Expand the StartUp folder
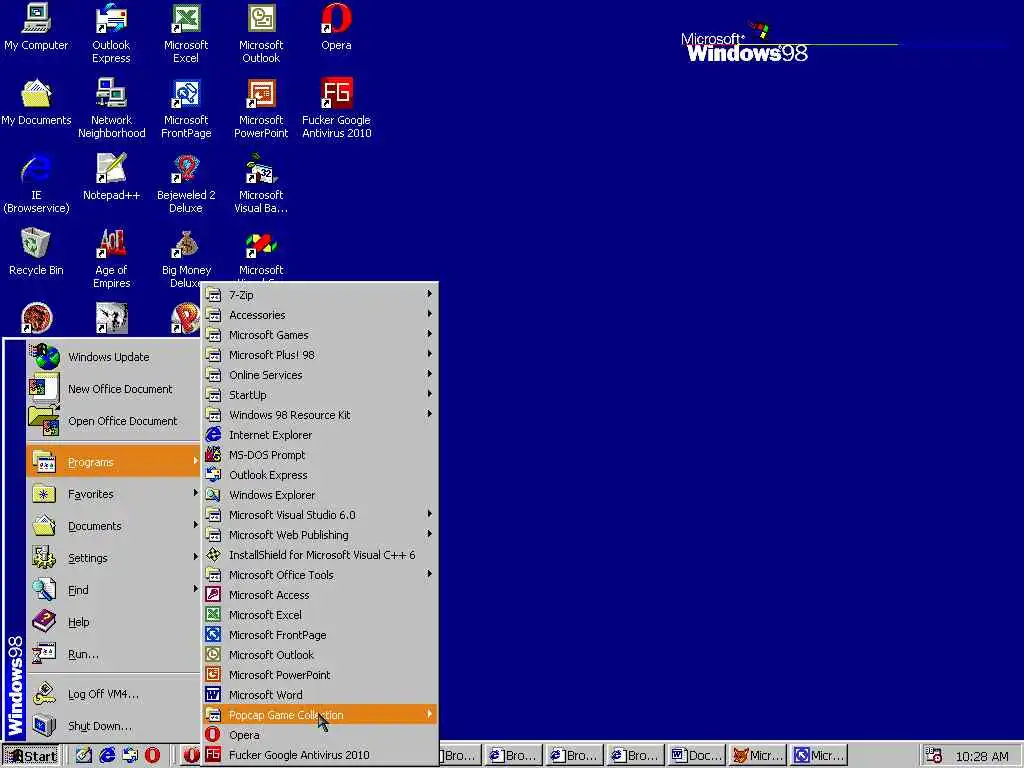This screenshot has height=768, width=1024. click(x=319, y=395)
